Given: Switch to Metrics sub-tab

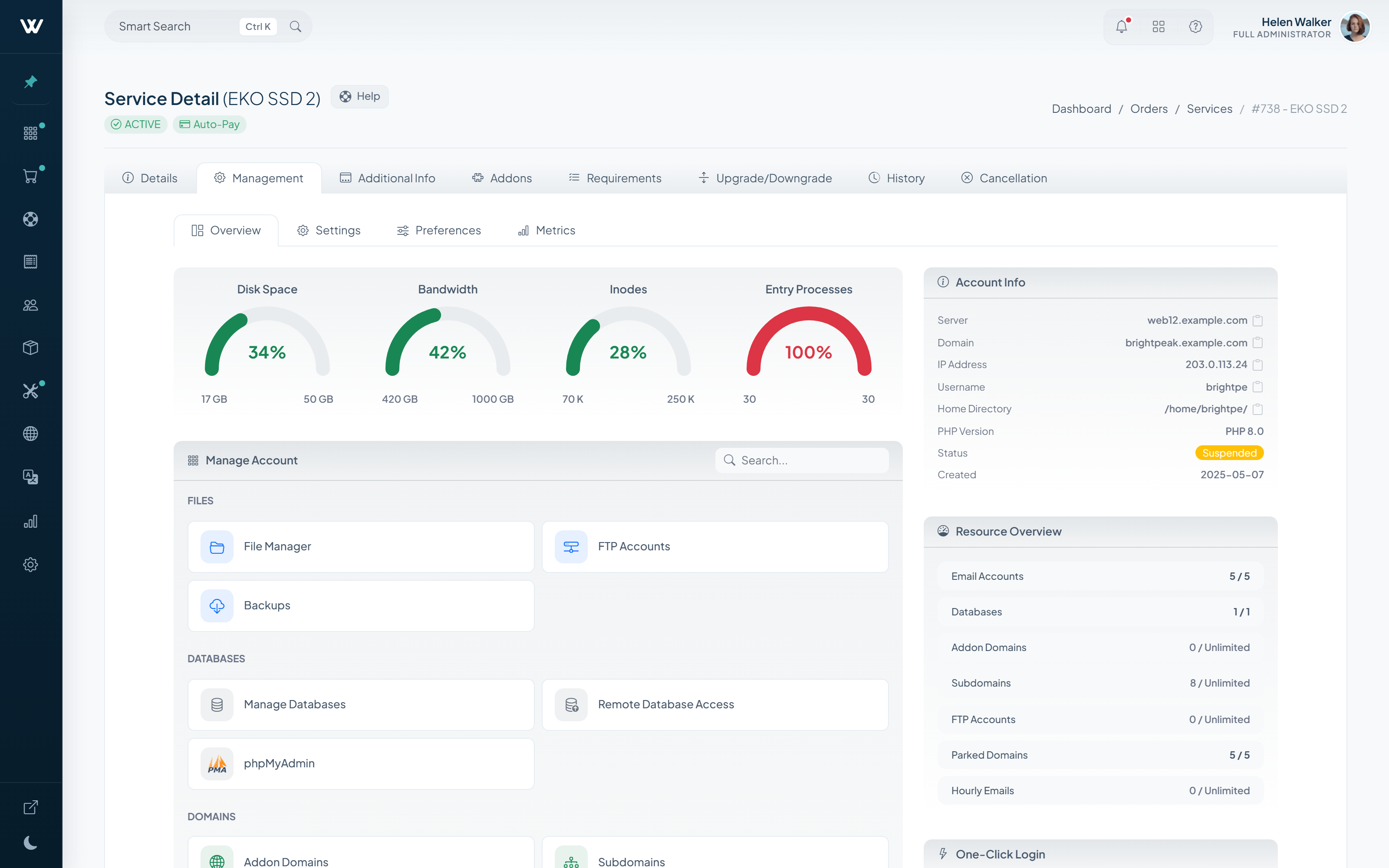Looking at the screenshot, I should pos(546,230).
